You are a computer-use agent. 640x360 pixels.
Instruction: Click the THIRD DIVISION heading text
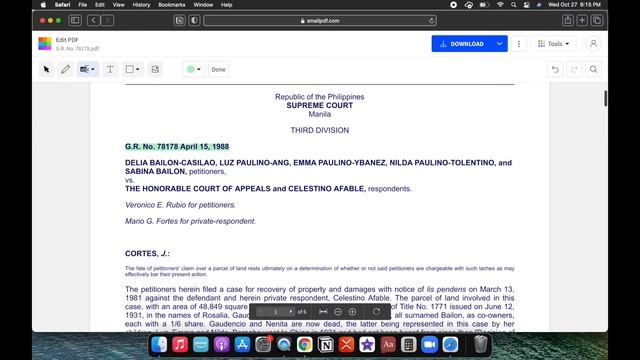coord(320,130)
